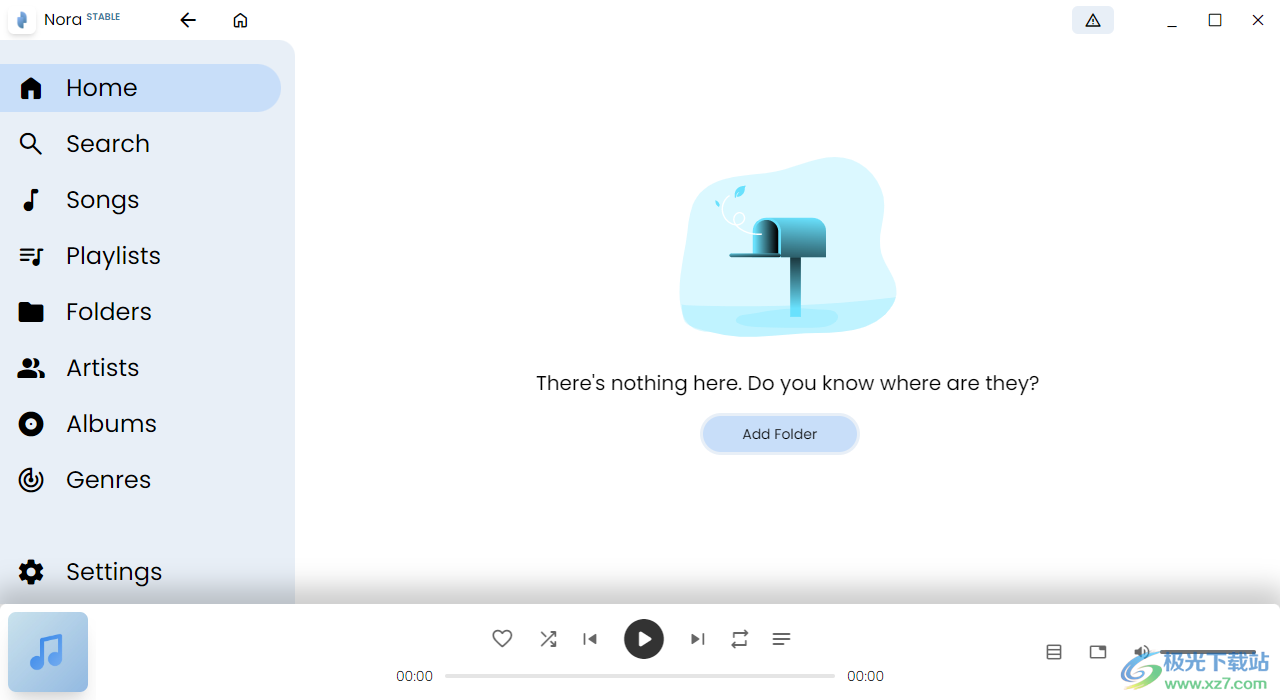1280x700 pixels.
Task: Open the other settings icon beside mini player
Action: click(x=1054, y=652)
